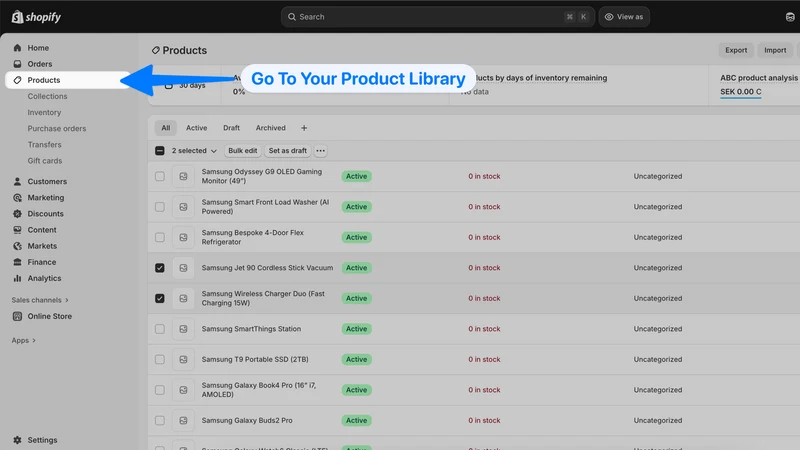Screen dimensions: 800x450
Task: Click the Shopify logo in top bar
Action: (x=36, y=17)
